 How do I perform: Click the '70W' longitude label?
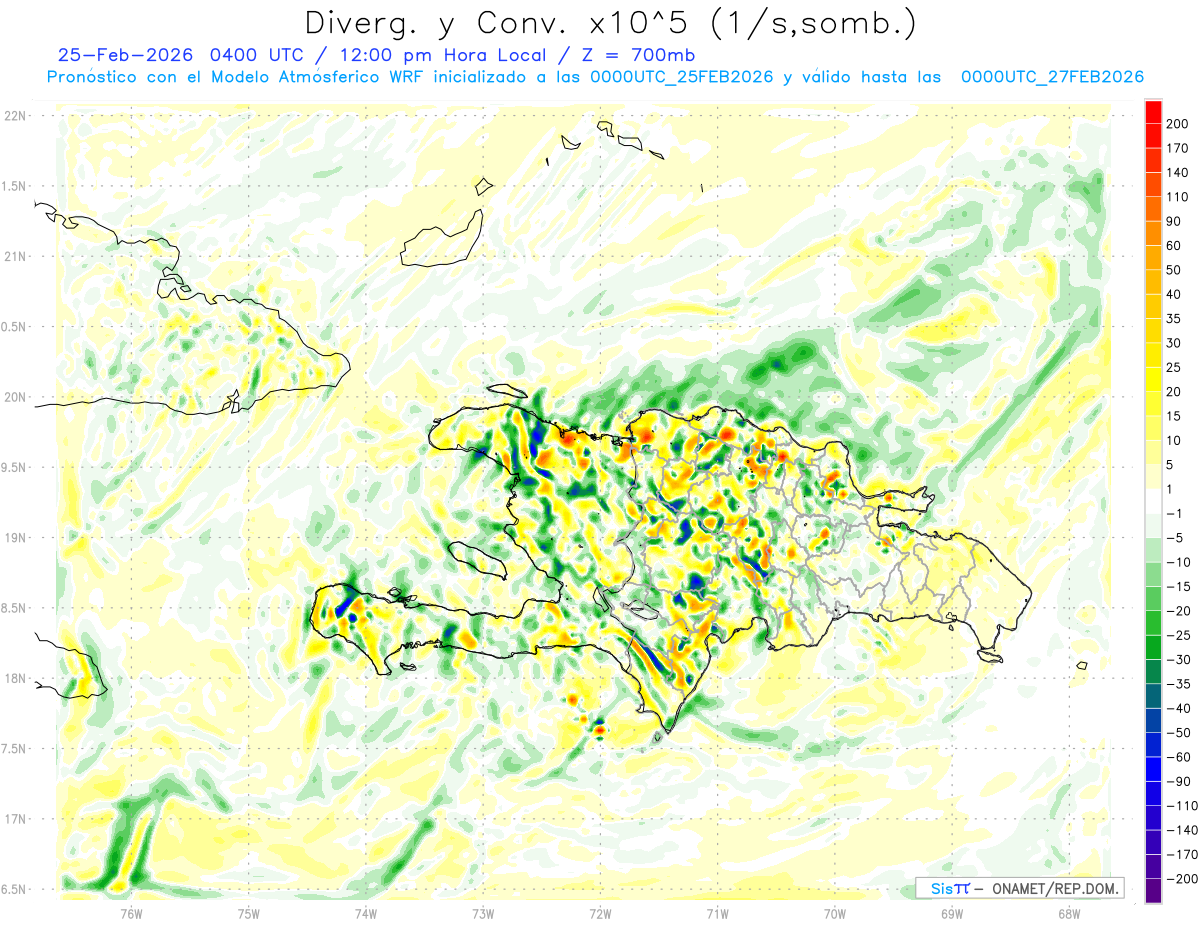click(x=834, y=913)
